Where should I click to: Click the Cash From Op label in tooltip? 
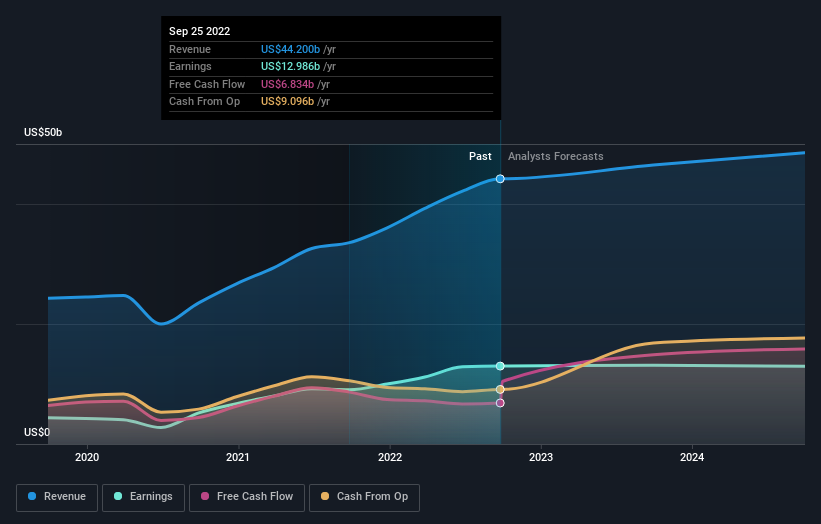coord(205,102)
